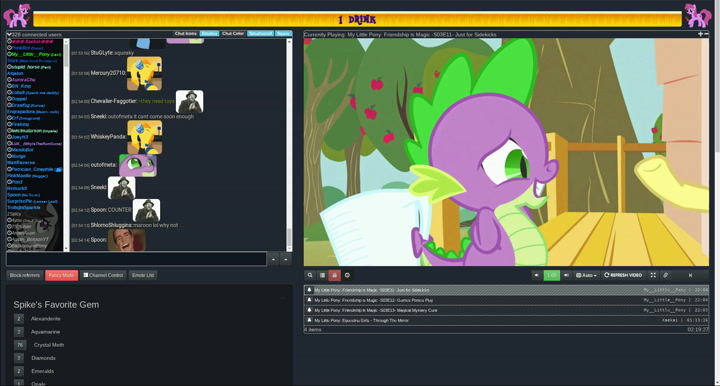The image size is (720, 386).
Task: Click the user list vertical scrollbar
Action: click(66, 145)
